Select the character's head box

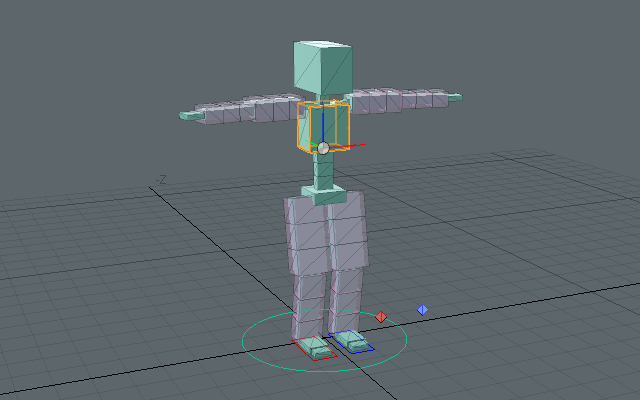tap(322, 68)
